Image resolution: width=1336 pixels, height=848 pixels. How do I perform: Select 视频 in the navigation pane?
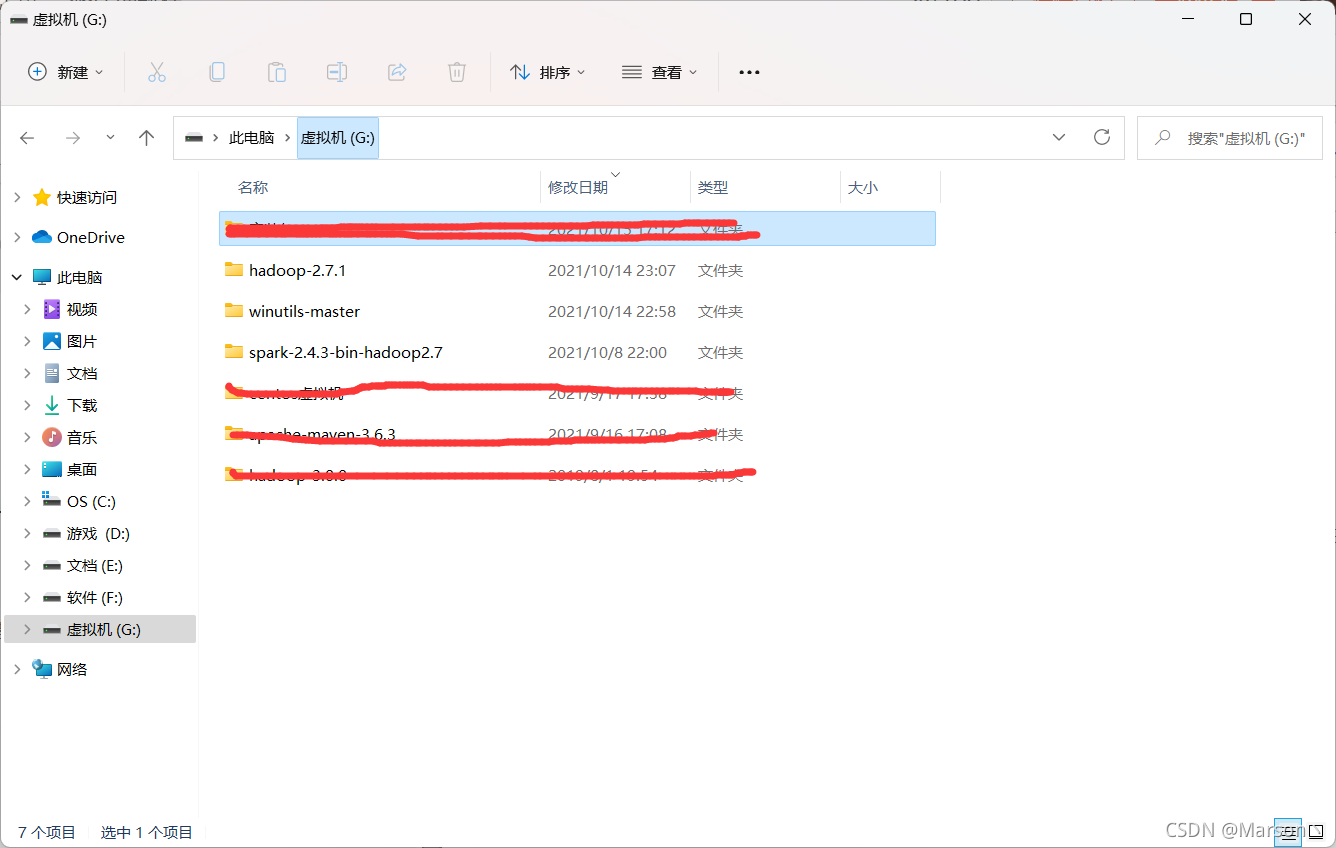[82, 309]
